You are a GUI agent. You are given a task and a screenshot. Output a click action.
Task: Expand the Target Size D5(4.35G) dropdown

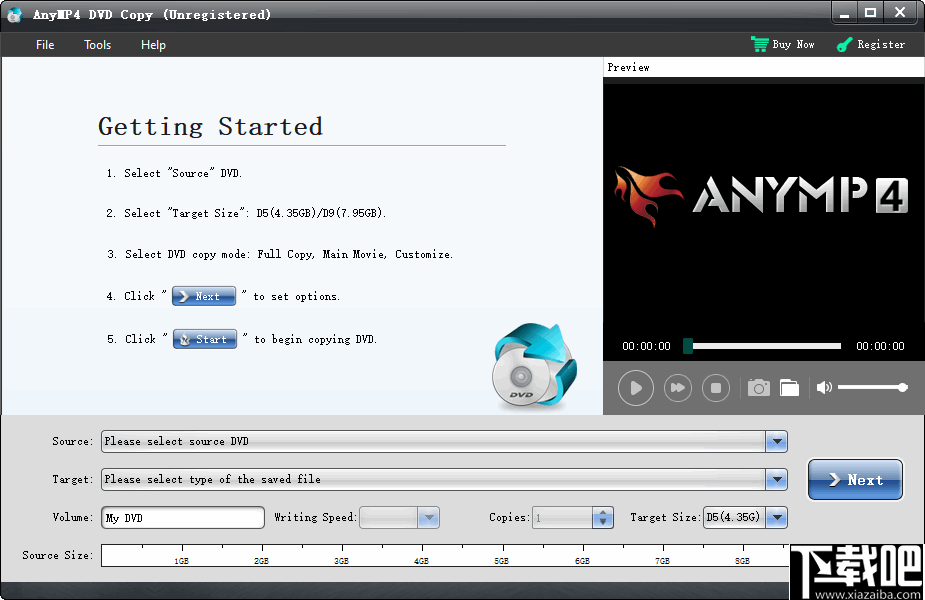click(x=778, y=517)
